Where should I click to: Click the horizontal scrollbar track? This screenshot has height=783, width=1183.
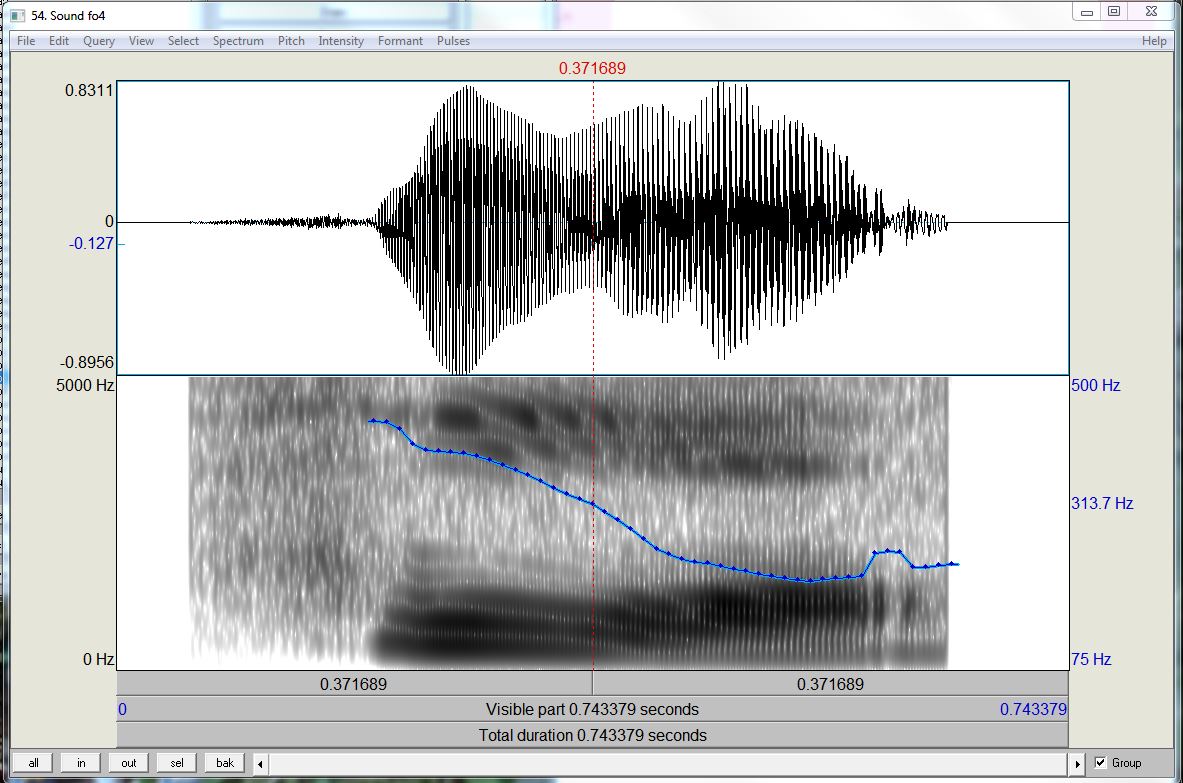click(668, 763)
